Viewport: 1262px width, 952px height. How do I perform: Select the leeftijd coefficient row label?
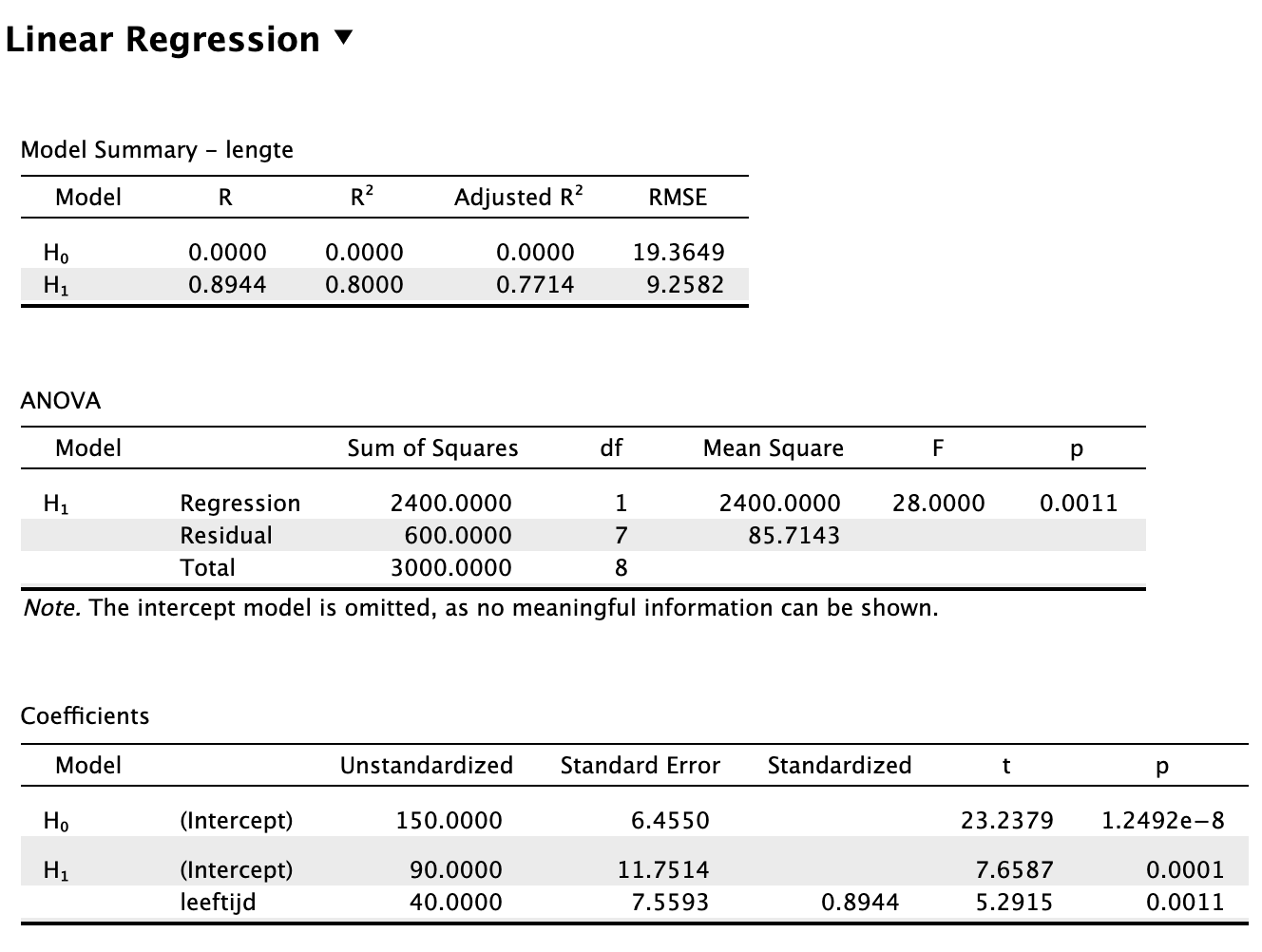pyautogui.click(x=218, y=902)
